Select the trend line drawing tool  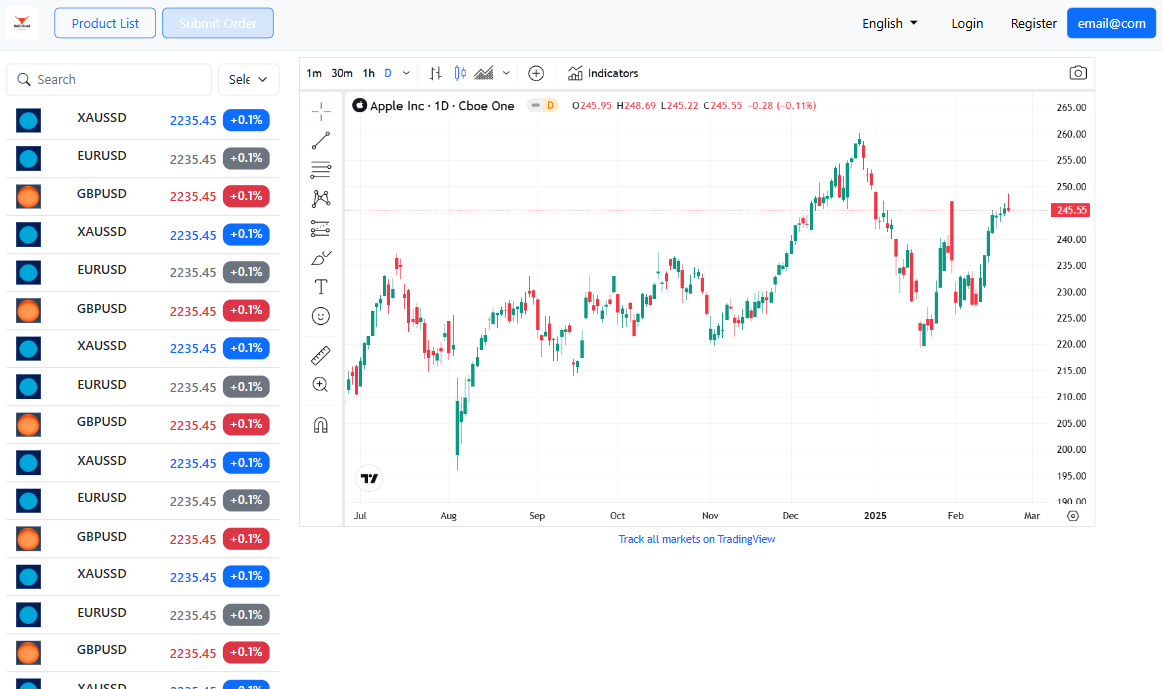(320, 141)
